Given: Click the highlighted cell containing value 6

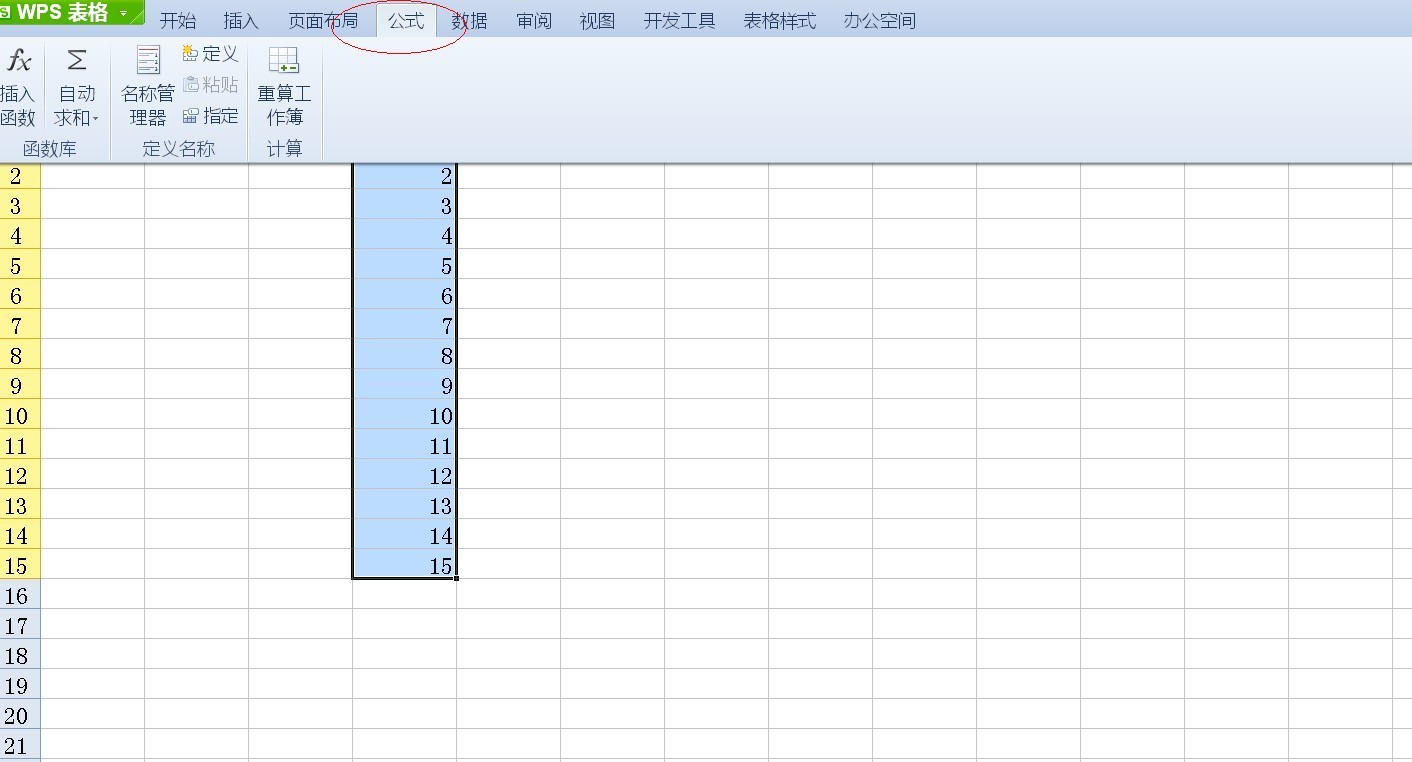Looking at the screenshot, I should (x=405, y=295).
